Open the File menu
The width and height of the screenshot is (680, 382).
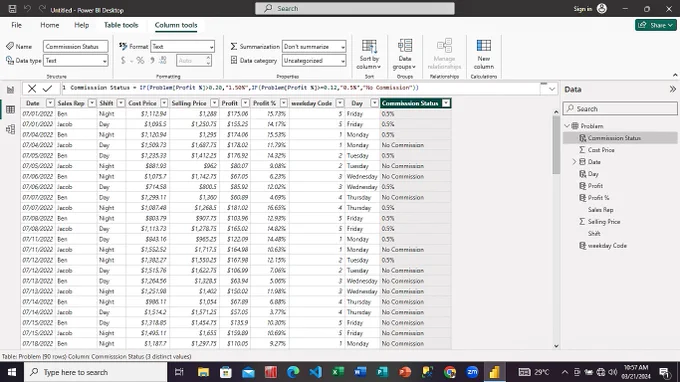click(16, 25)
